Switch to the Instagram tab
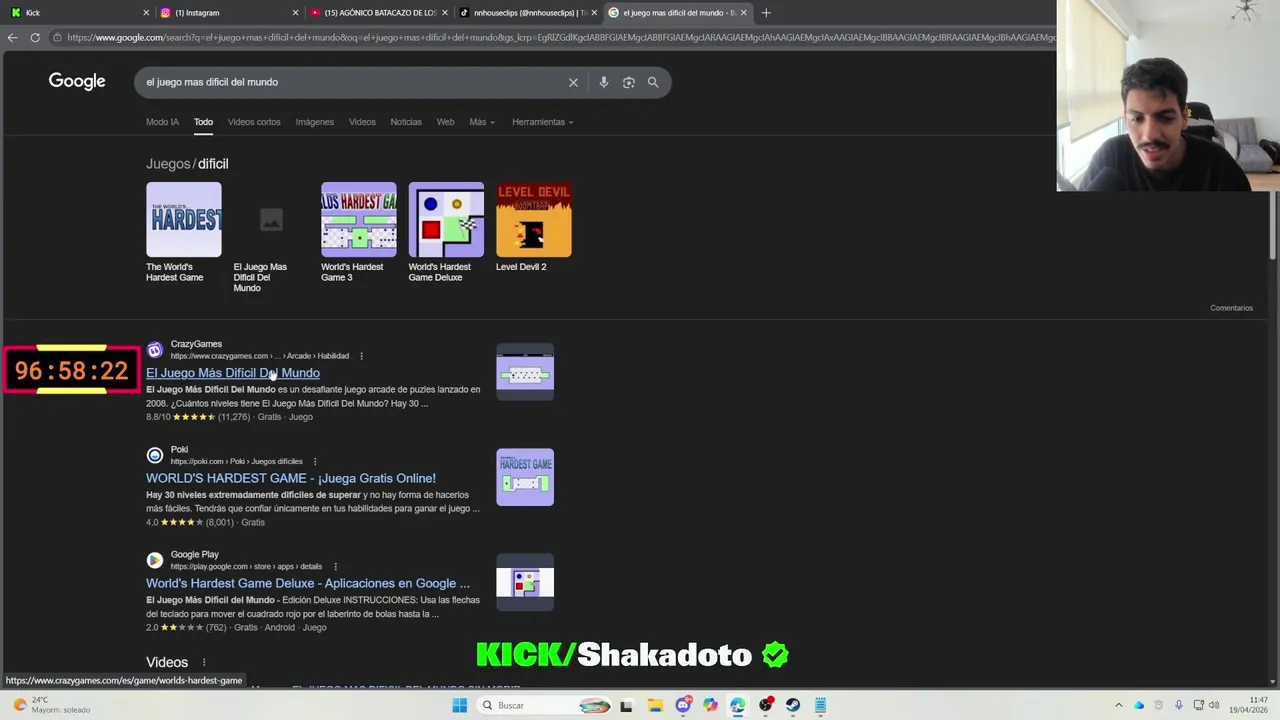The image size is (1280, 720). 228,12
